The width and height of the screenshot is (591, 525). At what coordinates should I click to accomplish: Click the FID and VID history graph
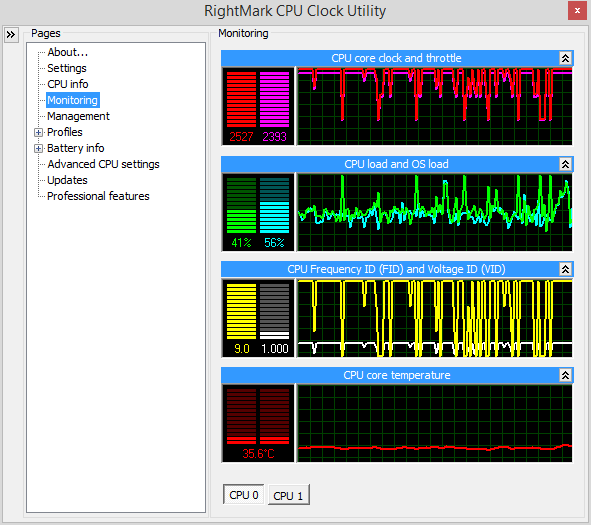[x=435, y=318]
